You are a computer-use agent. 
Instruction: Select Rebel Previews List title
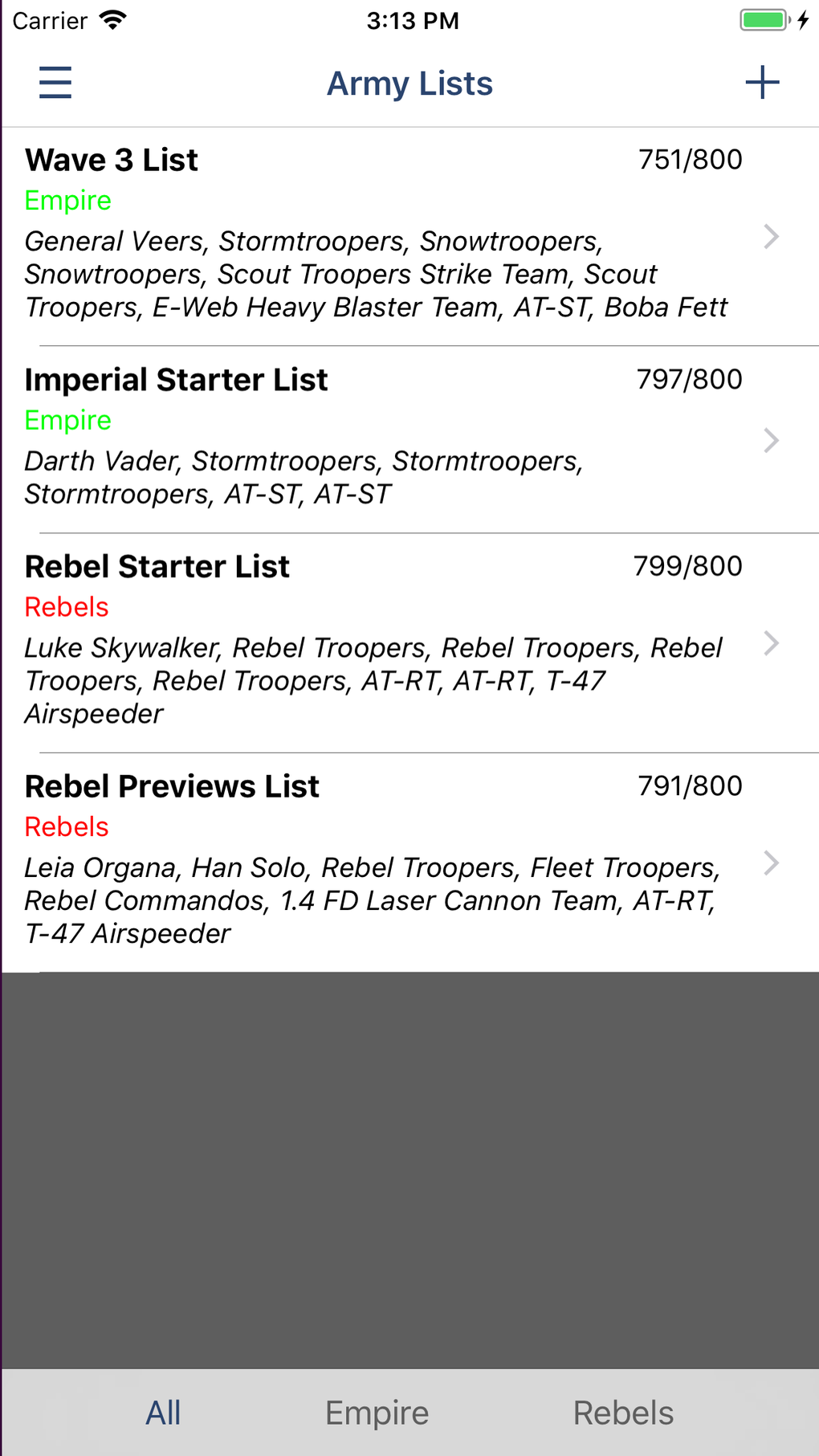(172, 786)
